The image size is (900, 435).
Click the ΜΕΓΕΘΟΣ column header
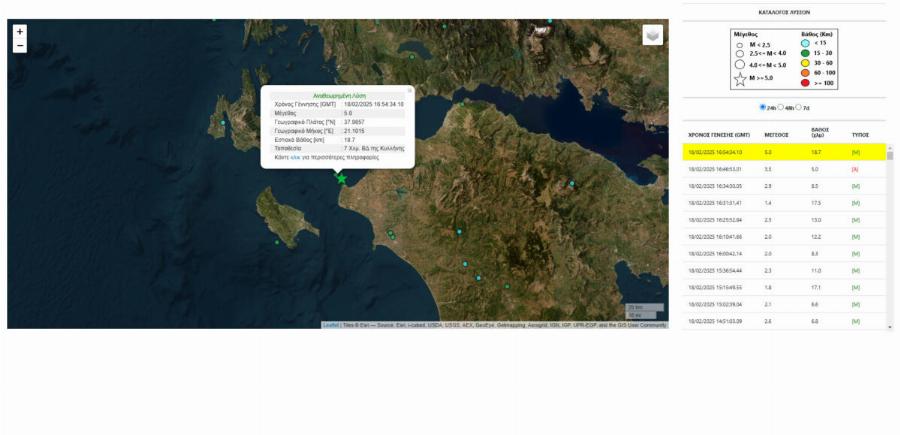click(x=777, y=135)
